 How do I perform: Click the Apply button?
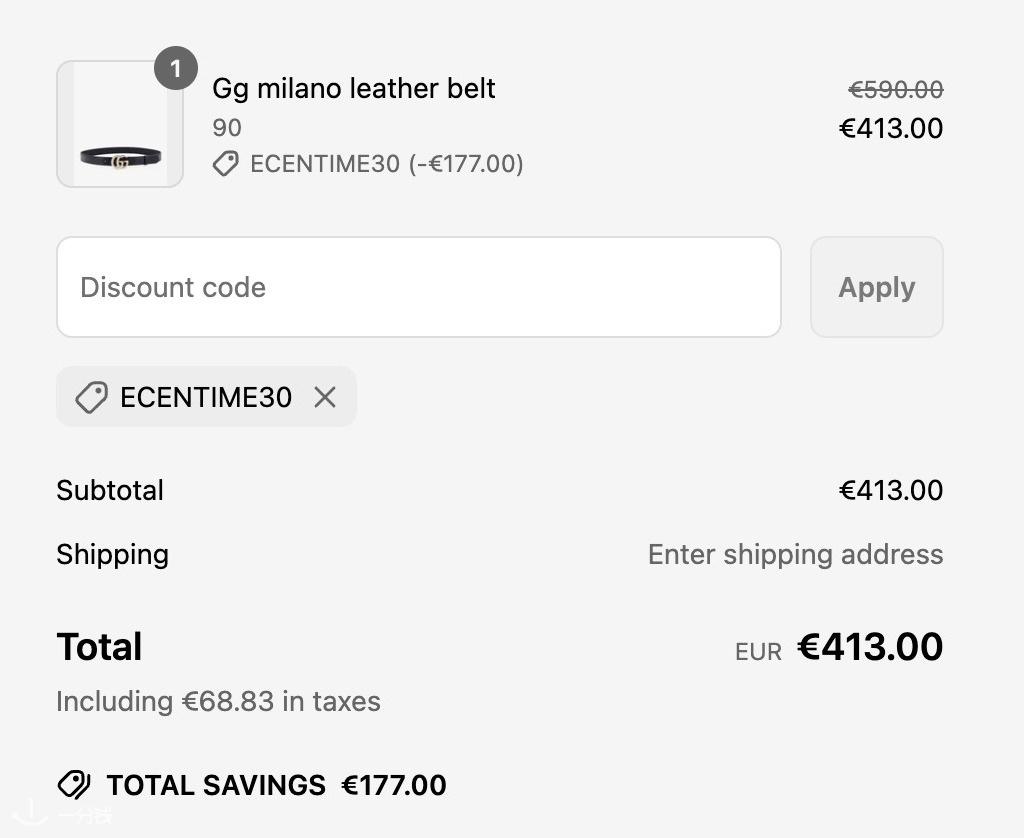[x=876, y=287]
